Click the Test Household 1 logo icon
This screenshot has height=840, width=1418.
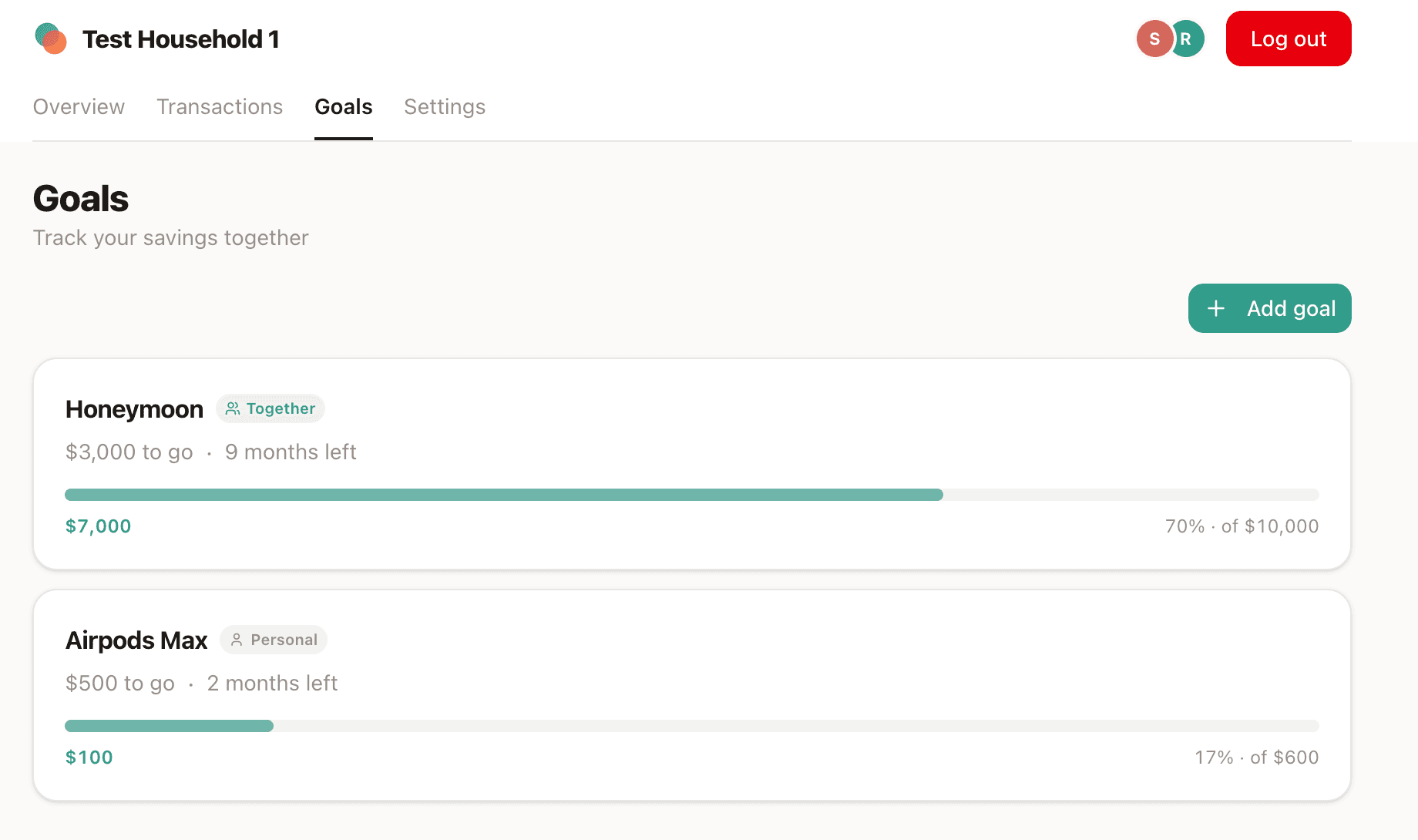pyautogui.click(x=51, y=38)
